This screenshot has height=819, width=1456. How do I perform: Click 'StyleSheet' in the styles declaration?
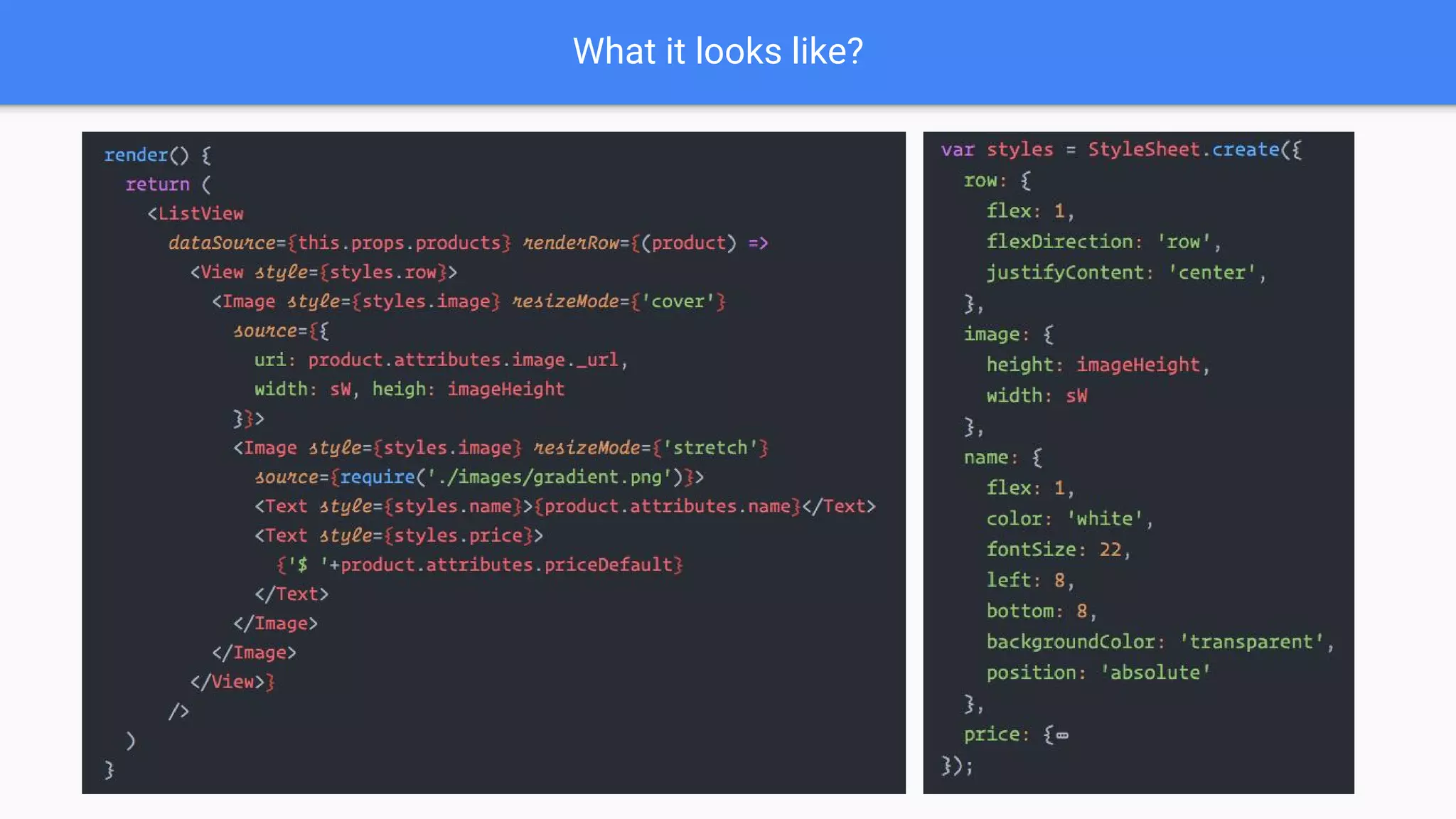coord(1144,149)
